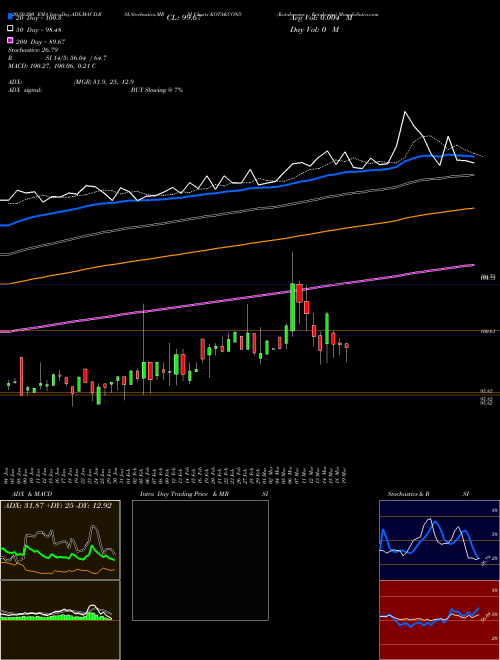The image size is (500, 660).
Task: Click the 'BUY Slowing @ 7%' signal text
Action: click(x=157, y=90)
